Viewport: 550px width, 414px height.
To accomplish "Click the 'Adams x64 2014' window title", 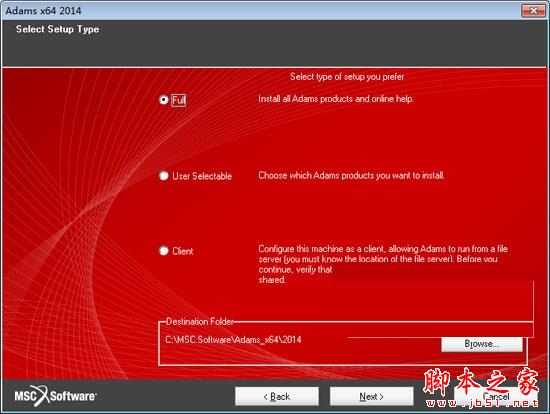I will pos(43,11).
